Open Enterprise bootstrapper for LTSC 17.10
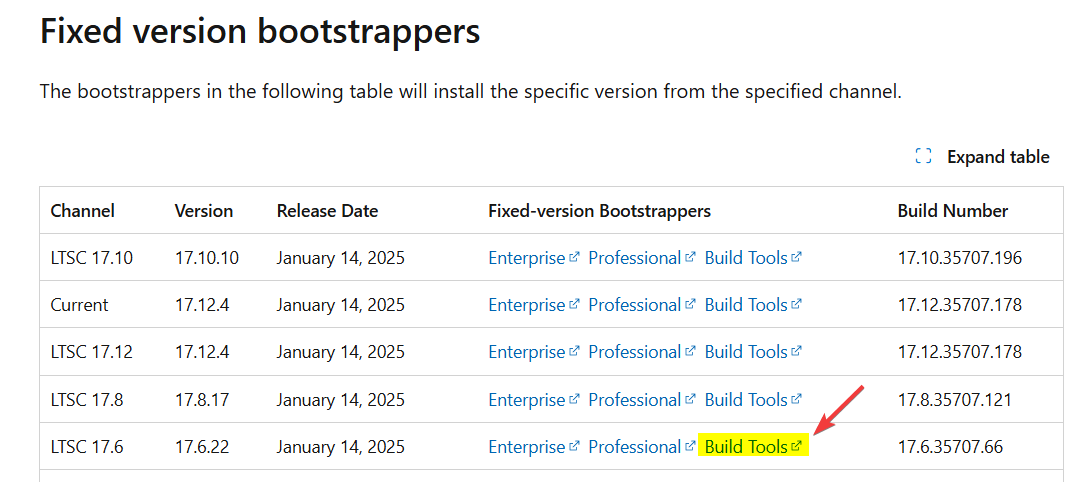This screenshot has width=1092, height=482. tap(526, 258)
